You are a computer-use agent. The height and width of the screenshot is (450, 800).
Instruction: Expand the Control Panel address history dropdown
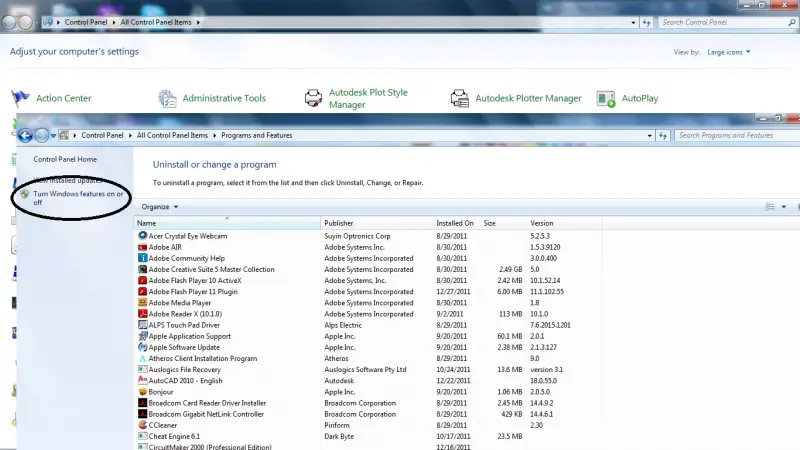click(633, 22)
